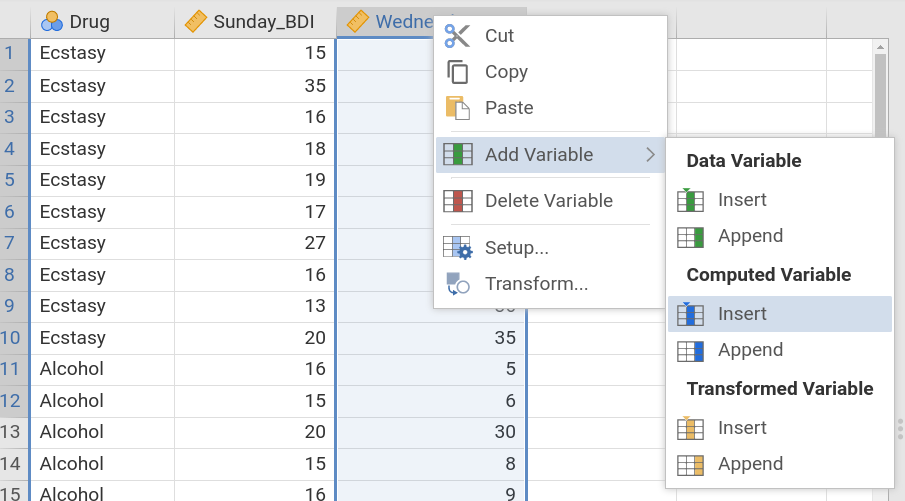This screenshot has width=905, height=501.
Task: Click Wednesday value 35 in row 10
Action: (x=431, y=338)
